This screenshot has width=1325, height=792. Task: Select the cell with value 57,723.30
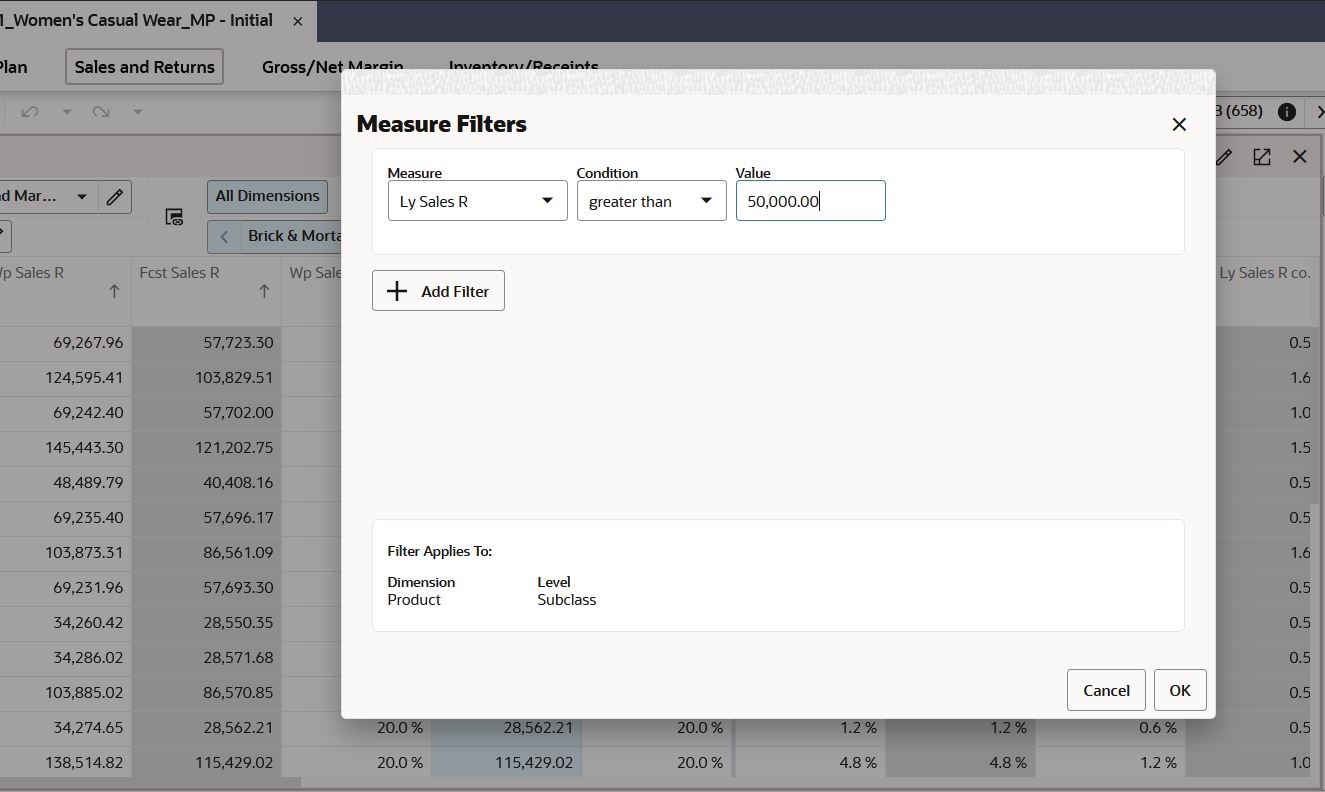(x=207, y=343)
